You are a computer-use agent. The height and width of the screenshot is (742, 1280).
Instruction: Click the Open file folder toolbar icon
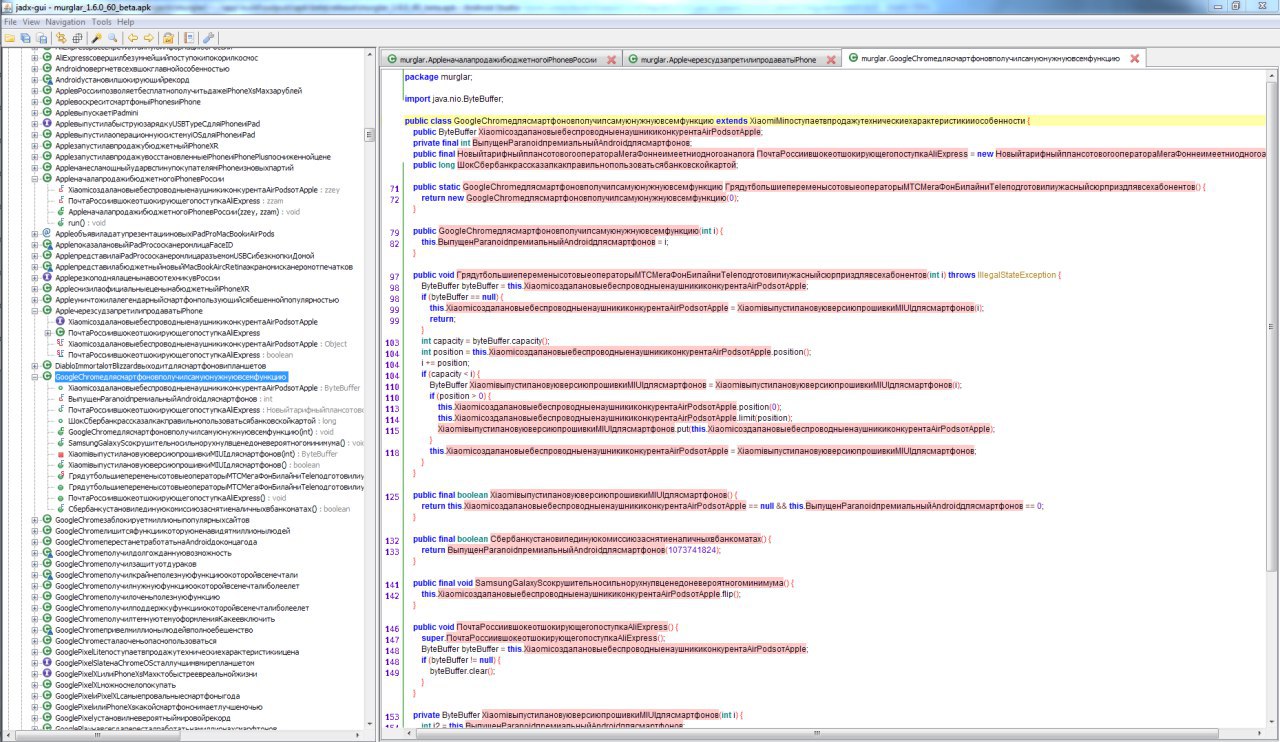tap(10, 38)
